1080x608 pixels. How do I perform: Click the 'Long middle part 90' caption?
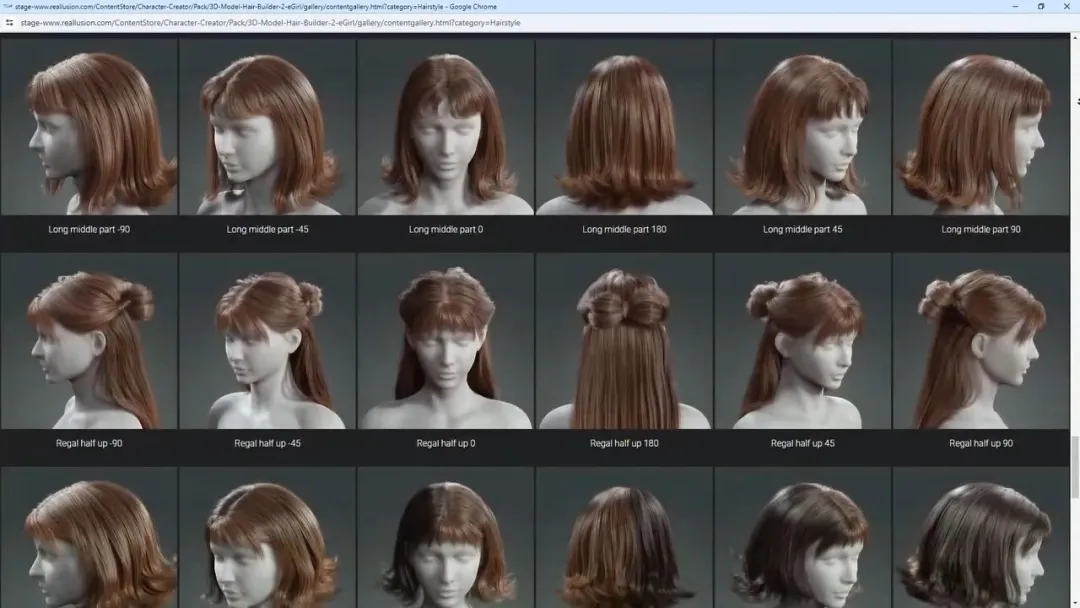click(981, 229)
